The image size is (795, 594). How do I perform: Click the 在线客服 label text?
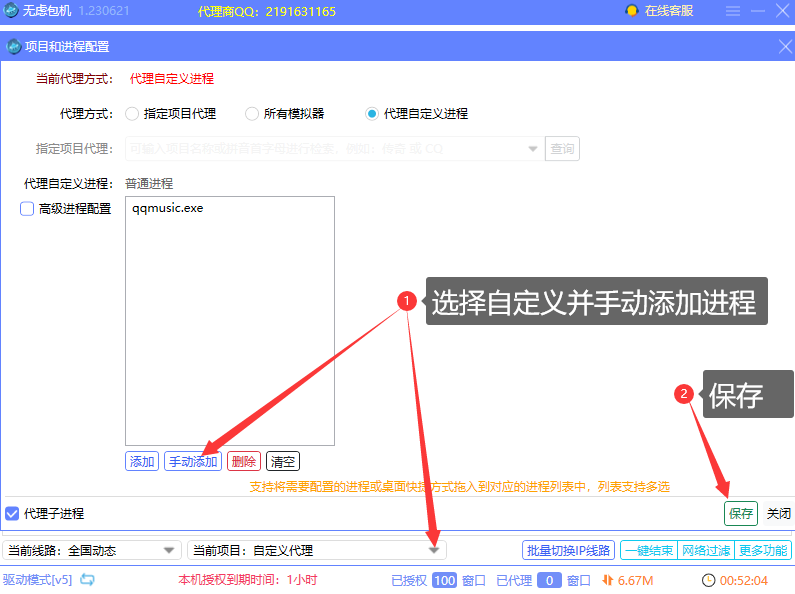click(x=669, y=11)
